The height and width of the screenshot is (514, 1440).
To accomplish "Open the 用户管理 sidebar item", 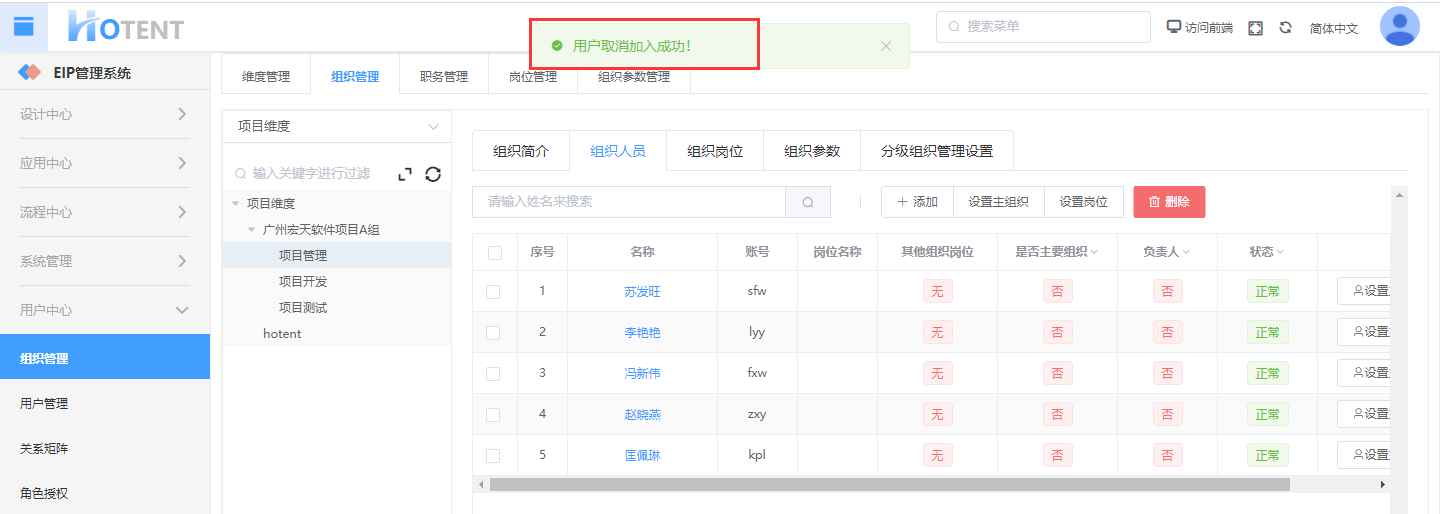I will [105, 404].
